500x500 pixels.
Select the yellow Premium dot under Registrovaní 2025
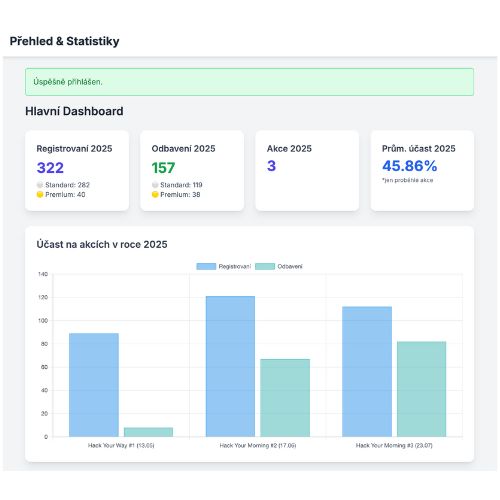coord(40,194)
